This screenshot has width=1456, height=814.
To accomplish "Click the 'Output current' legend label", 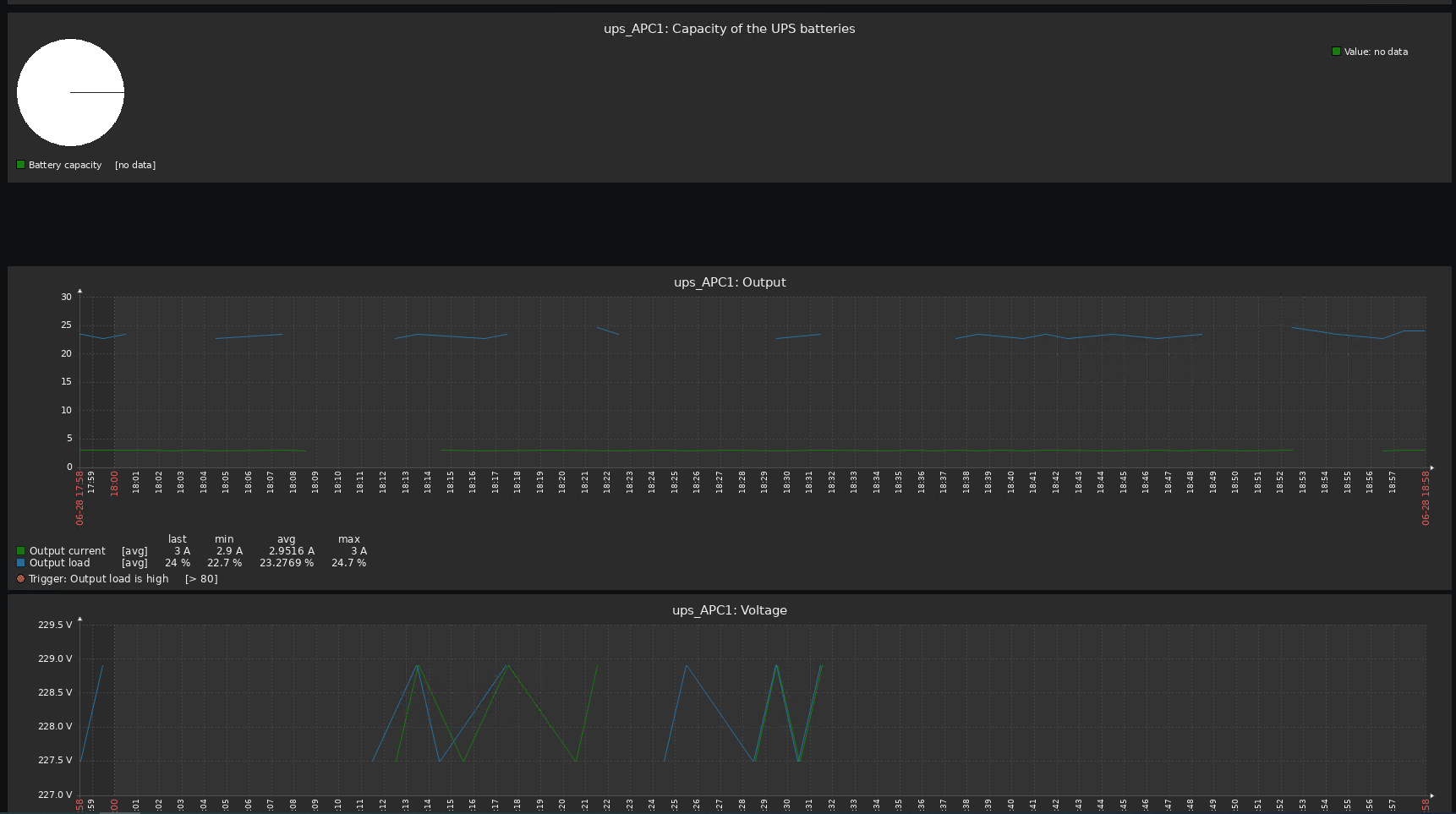I will pos(68,550).
